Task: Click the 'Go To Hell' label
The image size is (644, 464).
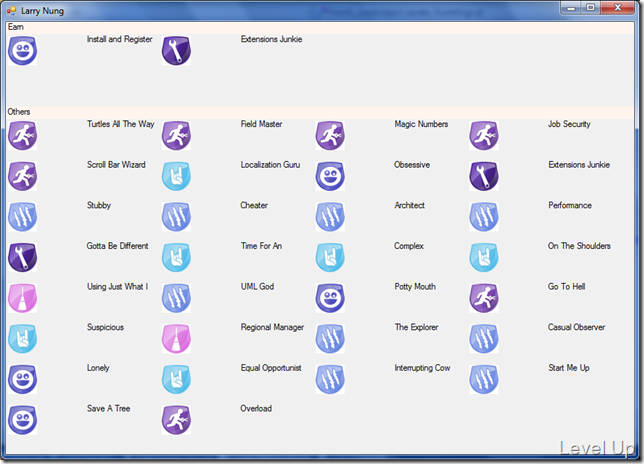Action: (567, 287)
